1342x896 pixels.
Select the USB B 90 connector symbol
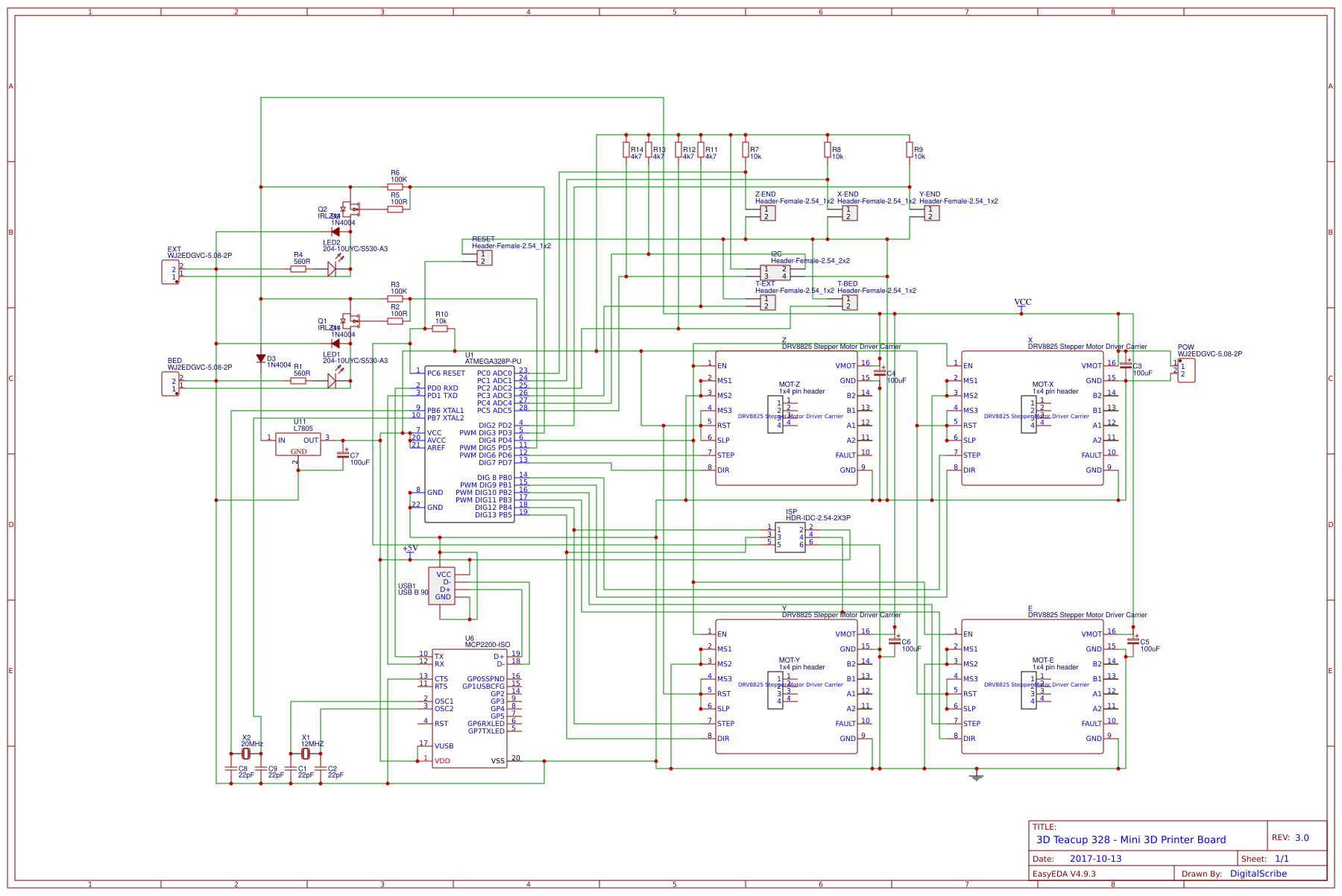coord(443,585)
